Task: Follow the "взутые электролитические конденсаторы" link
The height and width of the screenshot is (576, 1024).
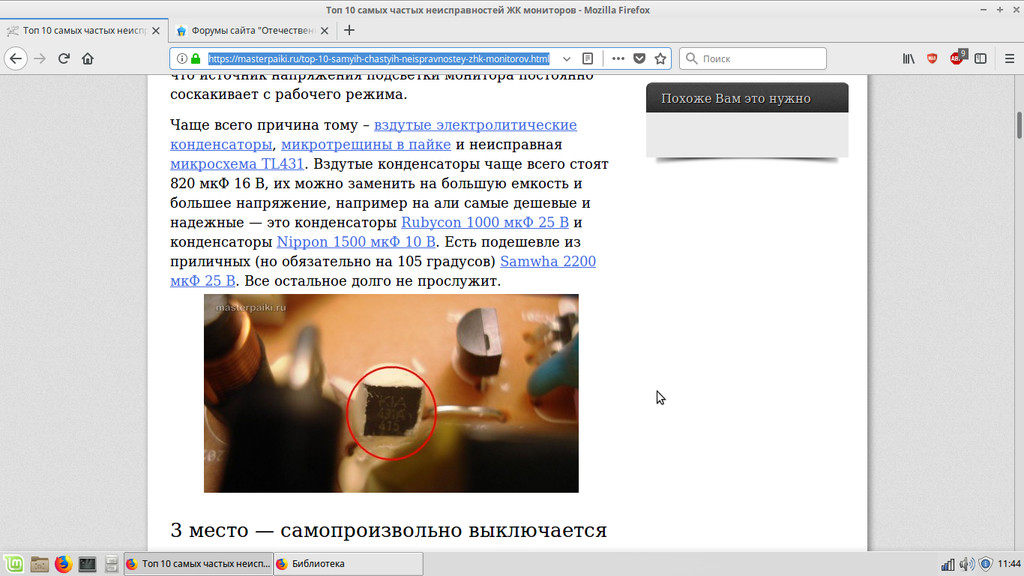Action: coord(374,135)
